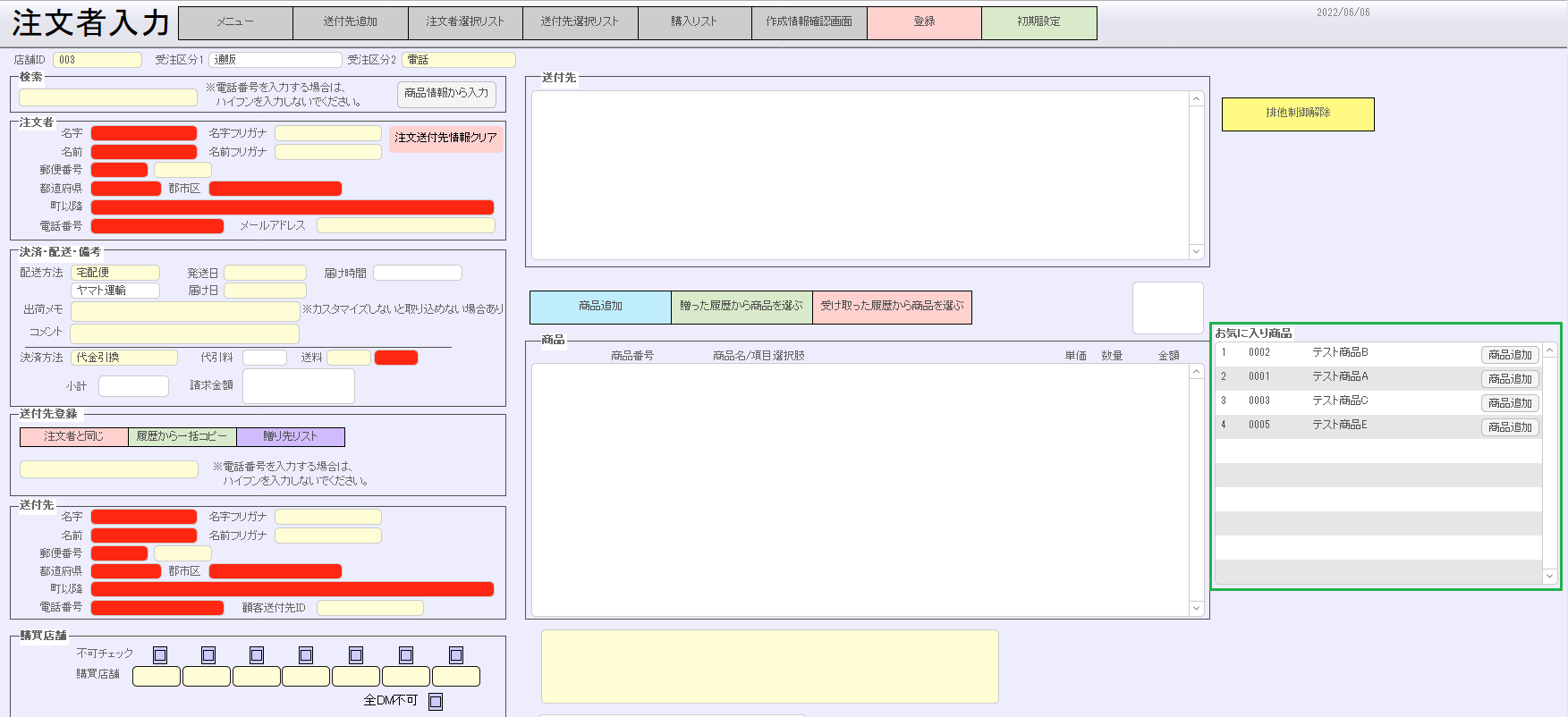Screen dimensions: 1568x717
Task: Go to 購入リスト in top bar
Action: pos(694,22)
